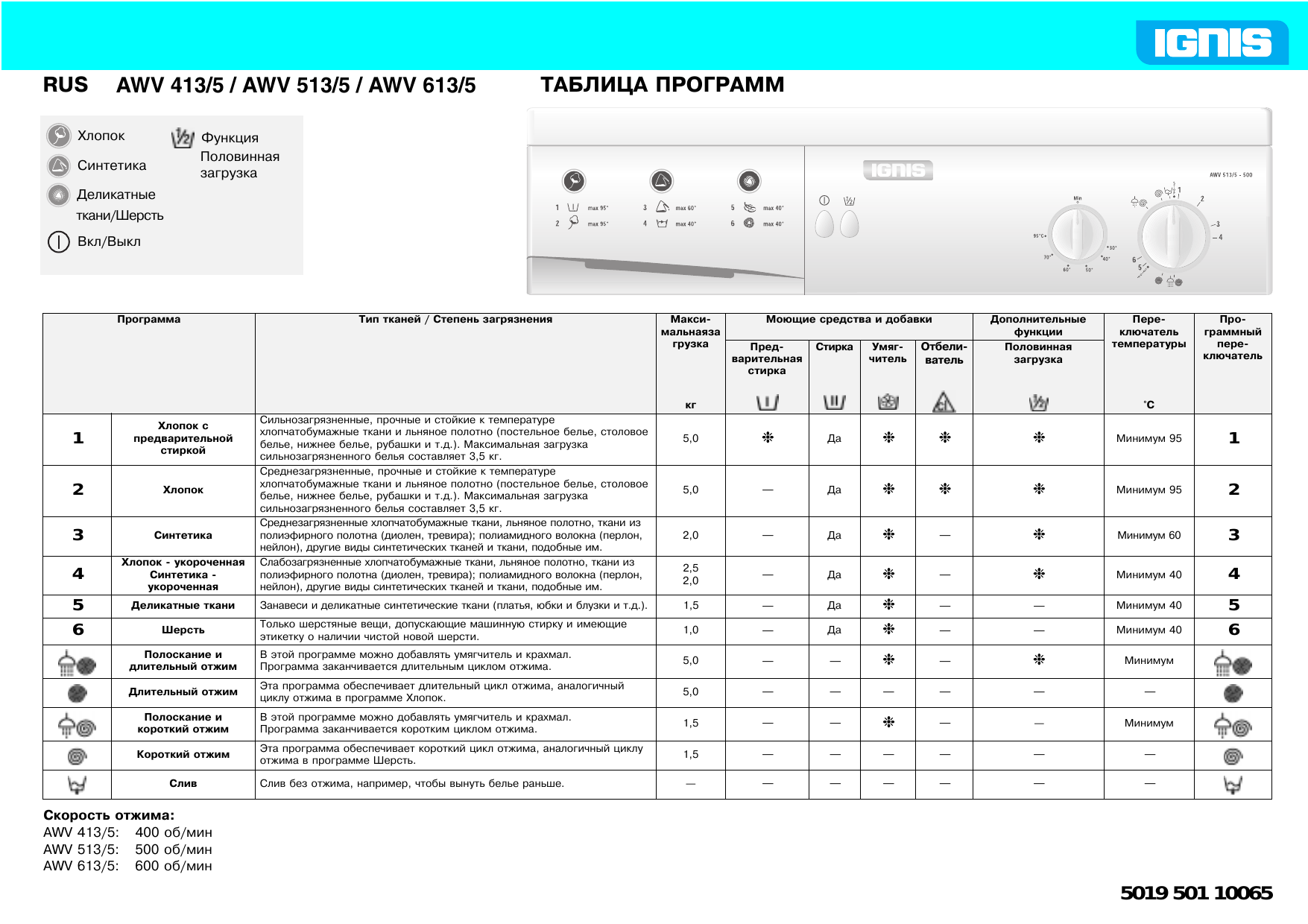
Task: Click the half-load function icon in the legend
Action: [183, 138]
